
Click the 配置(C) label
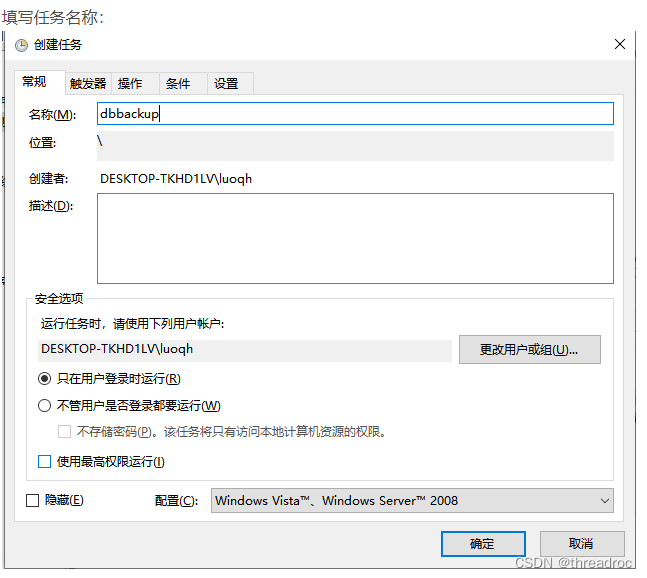pyautogui.click(x=176, y=500)
